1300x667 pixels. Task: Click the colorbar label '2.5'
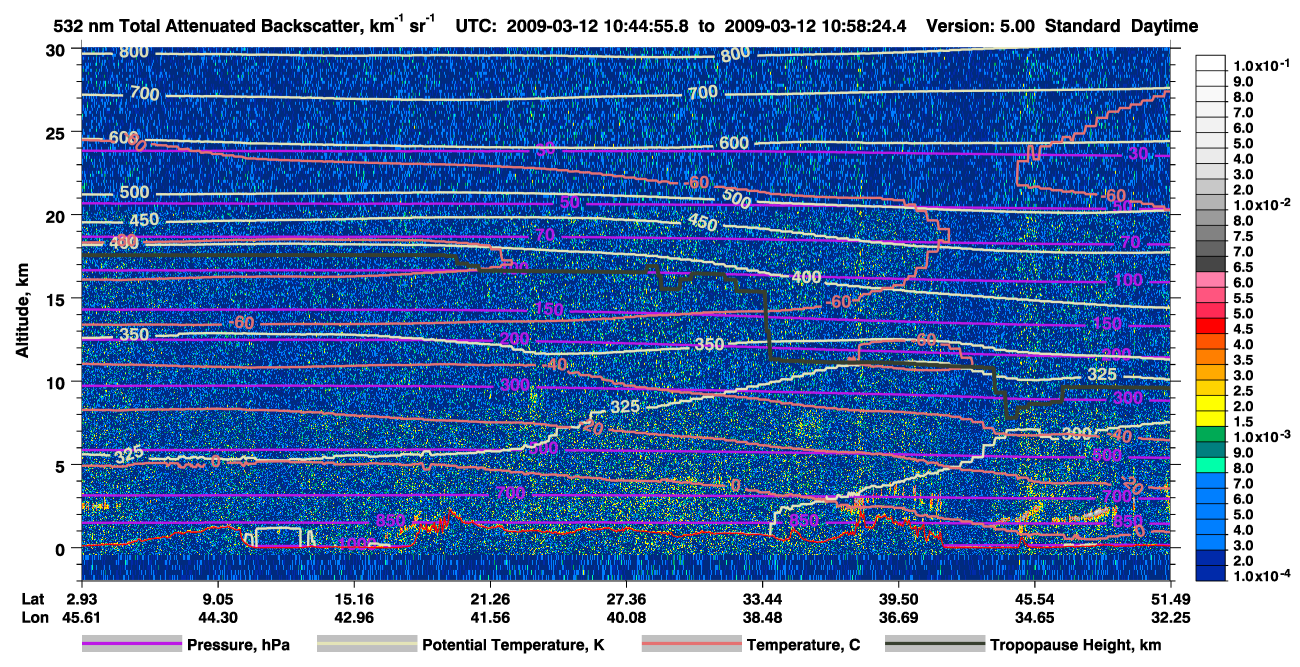click(1244, 391)
